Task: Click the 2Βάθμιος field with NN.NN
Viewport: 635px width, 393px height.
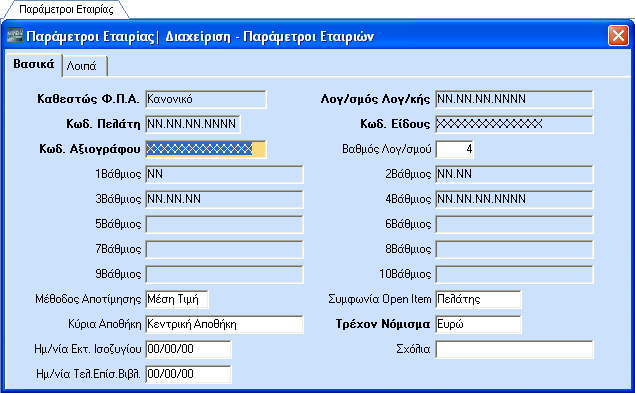Action: pos(514,174)
